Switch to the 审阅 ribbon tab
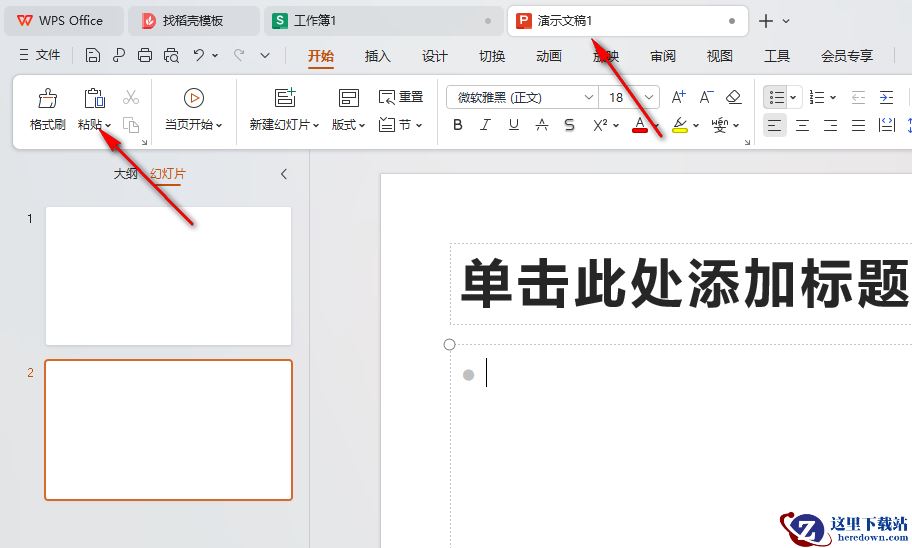The height and width of the screenshot is (548, 912). pos(662,56)
